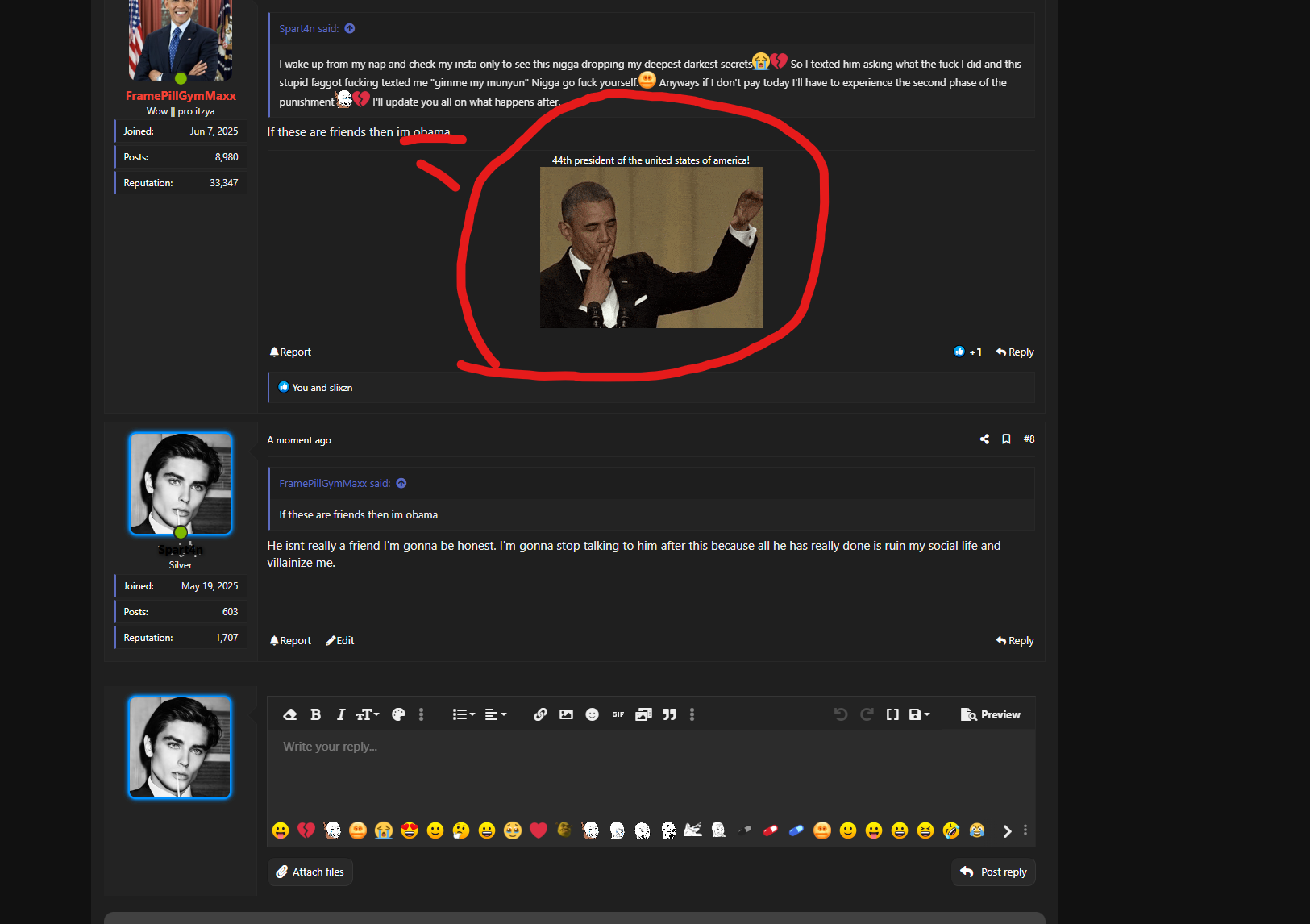Click the insert image icon

click(x=566, y=714)
